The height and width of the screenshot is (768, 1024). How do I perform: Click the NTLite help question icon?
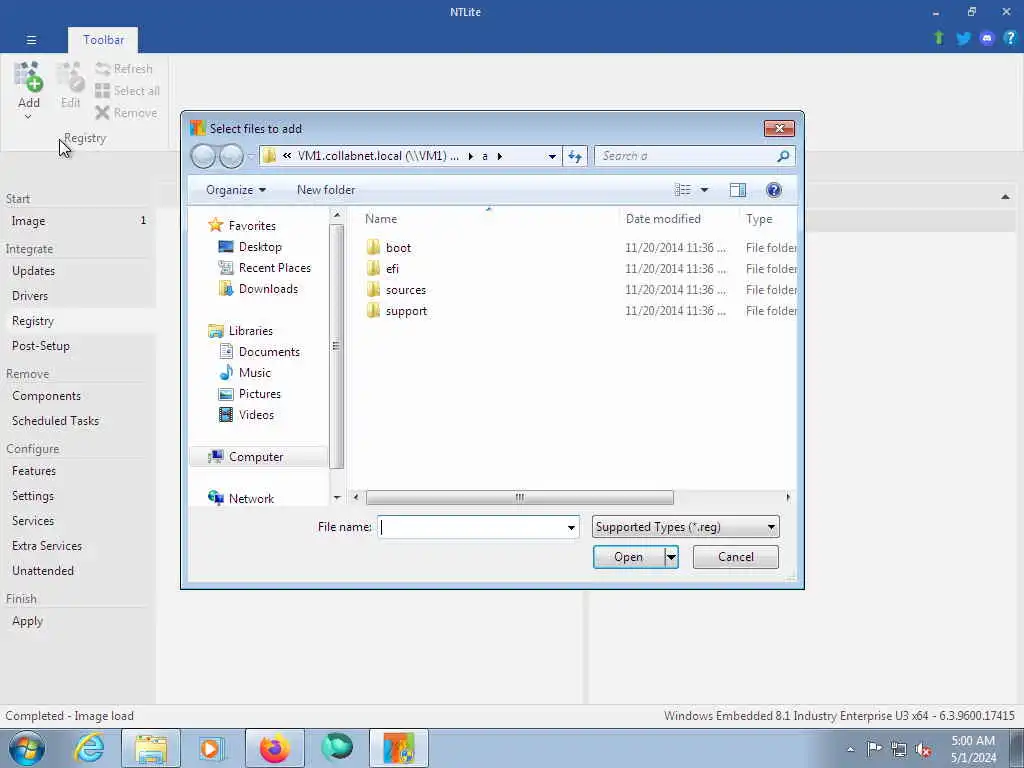point(1010,39)
